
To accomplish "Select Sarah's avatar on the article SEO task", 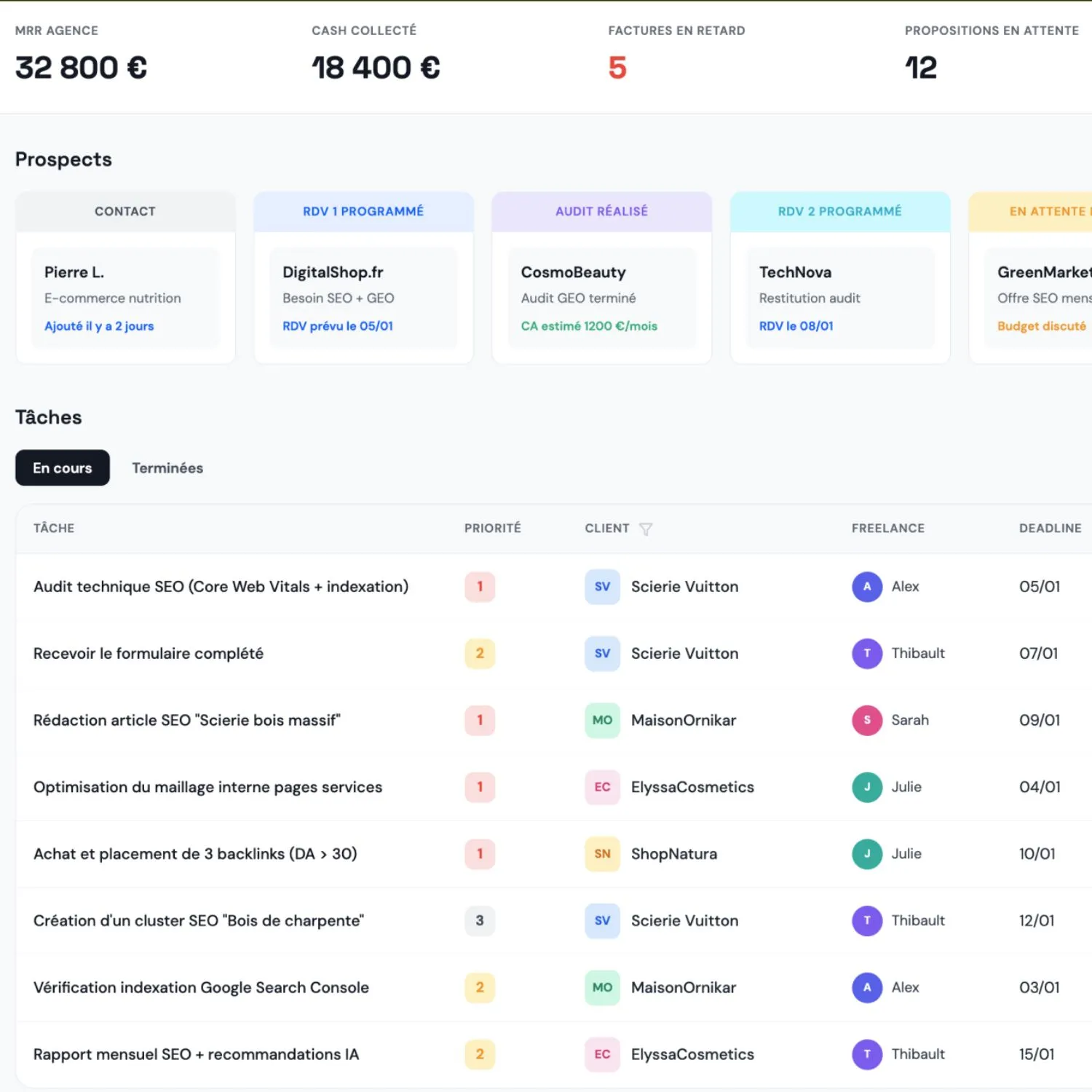I will (866, 720).
